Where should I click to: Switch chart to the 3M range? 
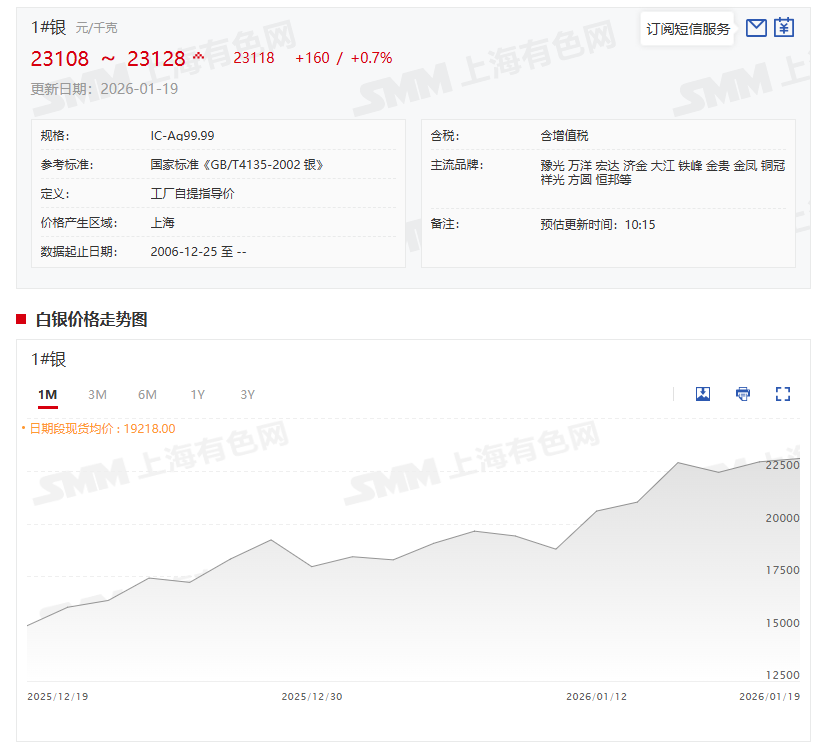point(97,395)
